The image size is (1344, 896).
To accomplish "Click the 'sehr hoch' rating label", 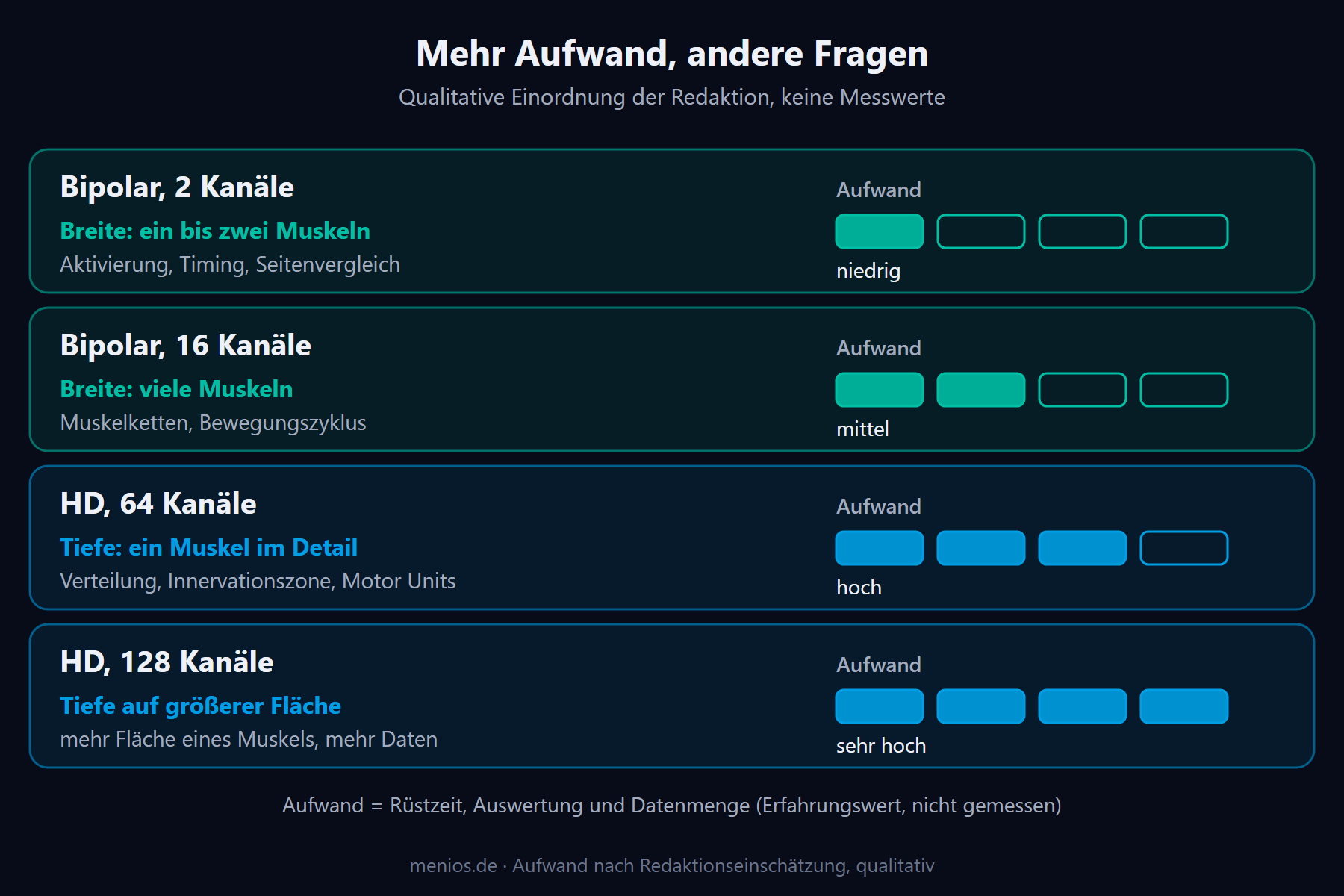I will coord(881,745).
